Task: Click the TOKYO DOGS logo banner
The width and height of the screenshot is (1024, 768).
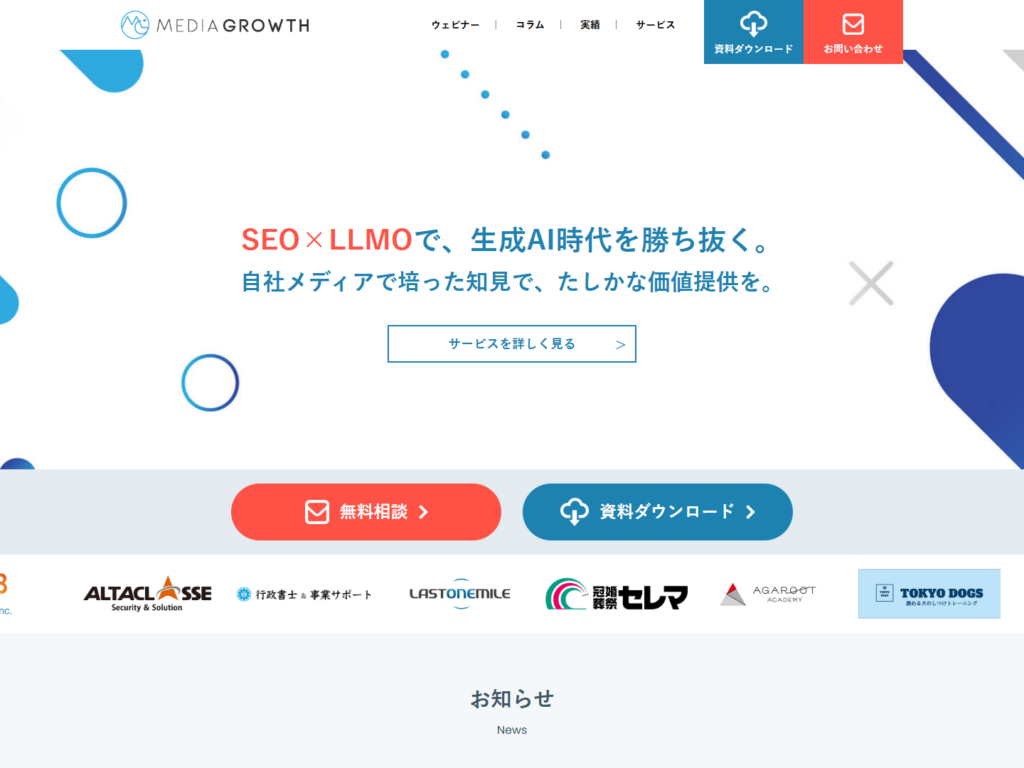Action: click(929, 594)
